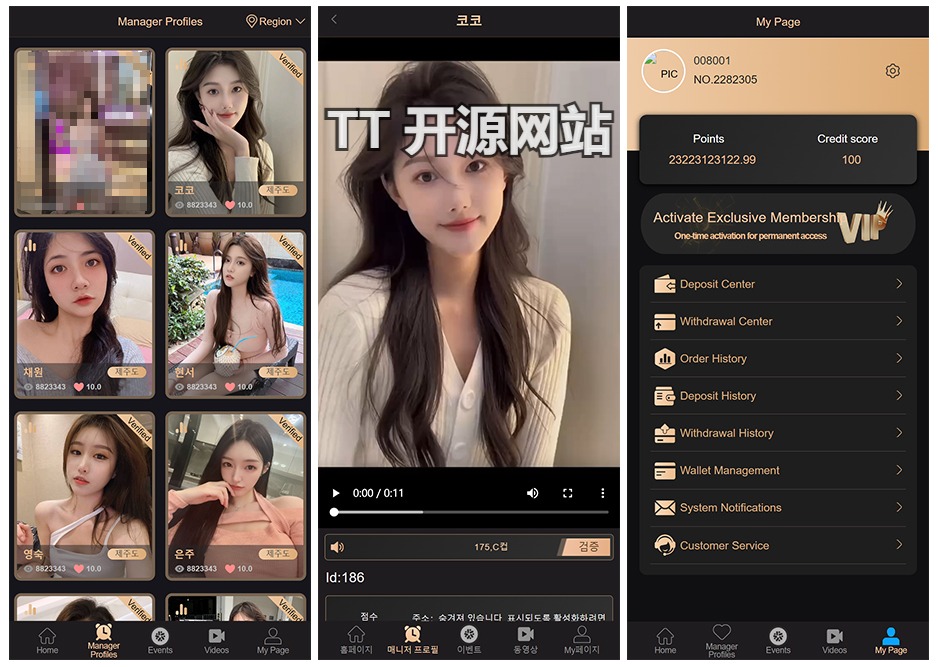Screen dimensions: 938x667
Task: Open Events tab on My Page screen
Action: [x=778, y=641]
